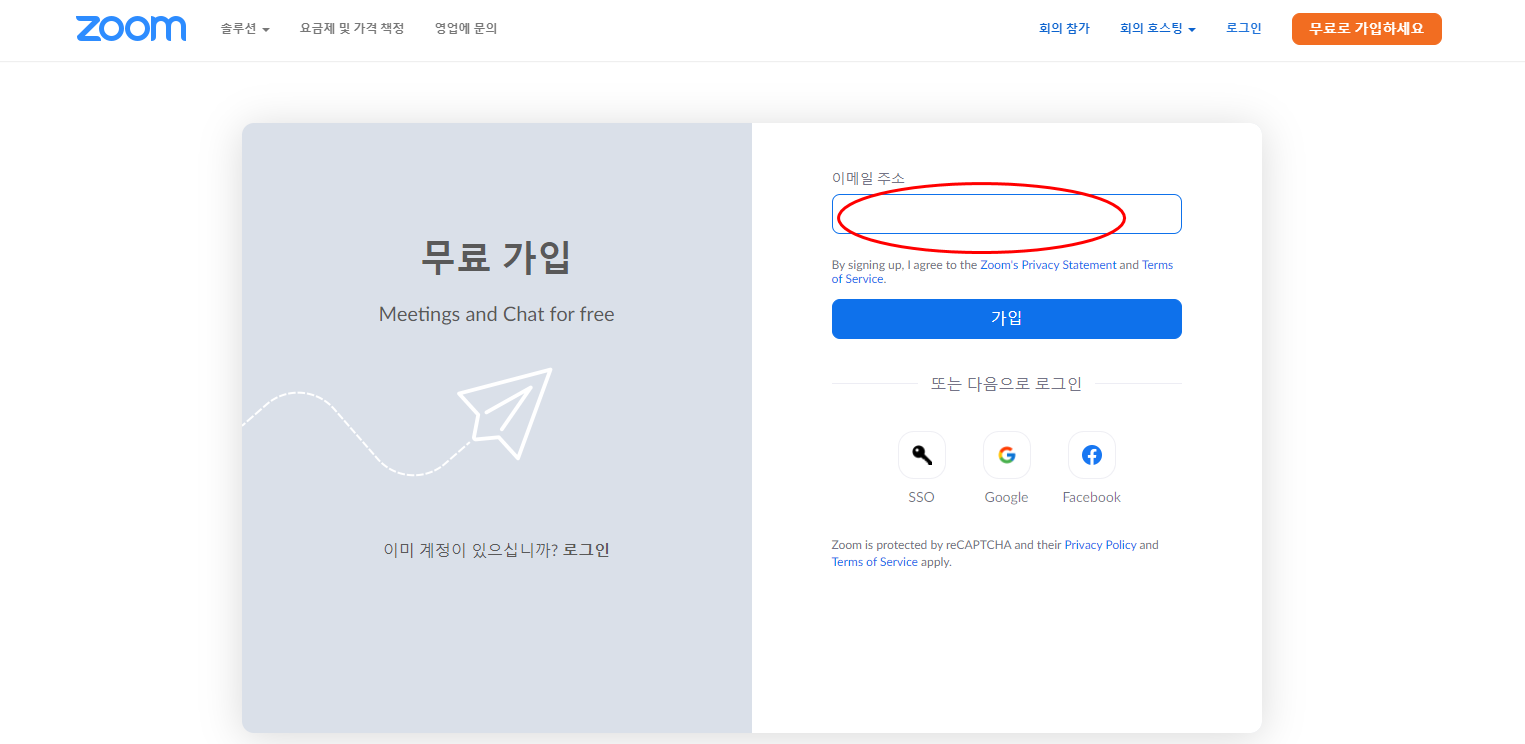Open reCAPTCHA Privacy Policy link
The width and height of the screenshot is (1525, 744).
pyautogui.click(x=1100, y=545)
